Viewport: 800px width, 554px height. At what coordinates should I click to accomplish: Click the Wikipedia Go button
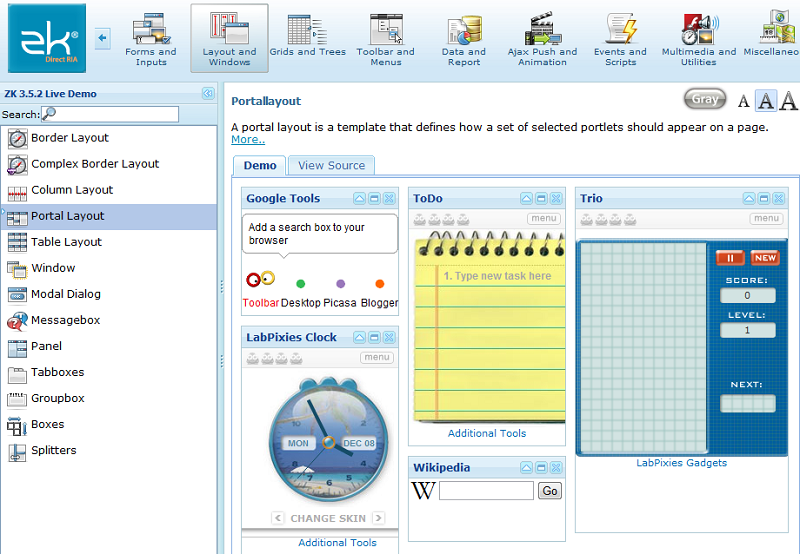pyautogui.click(x=549, y=491)
